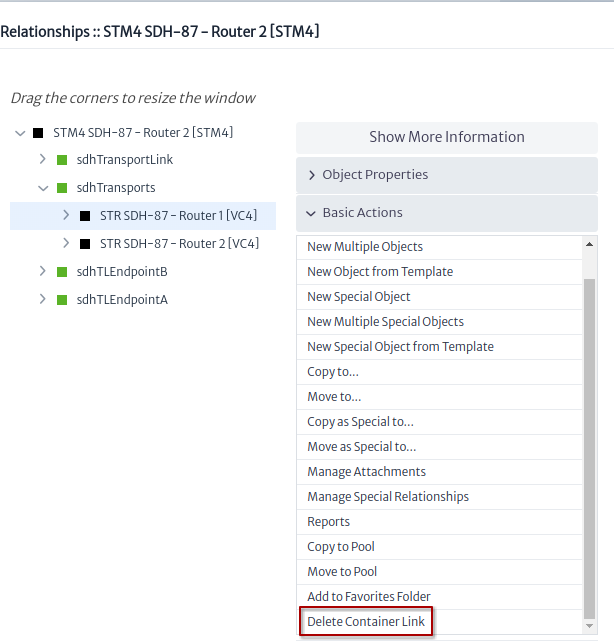Select STM4 SDH-87 - Router 2 [STM4] tree item
Viewport: 614px width, 641px height.
[143, 133]
